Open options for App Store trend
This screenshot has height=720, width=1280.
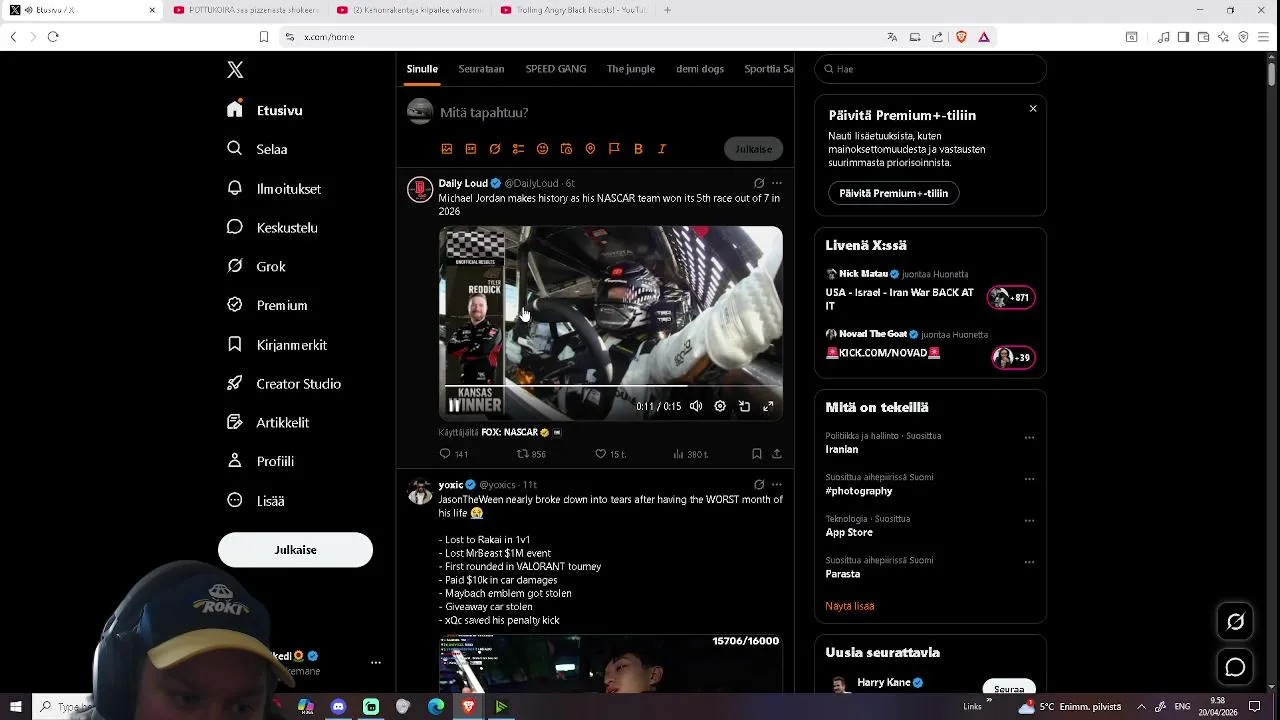pos(1029,520)
